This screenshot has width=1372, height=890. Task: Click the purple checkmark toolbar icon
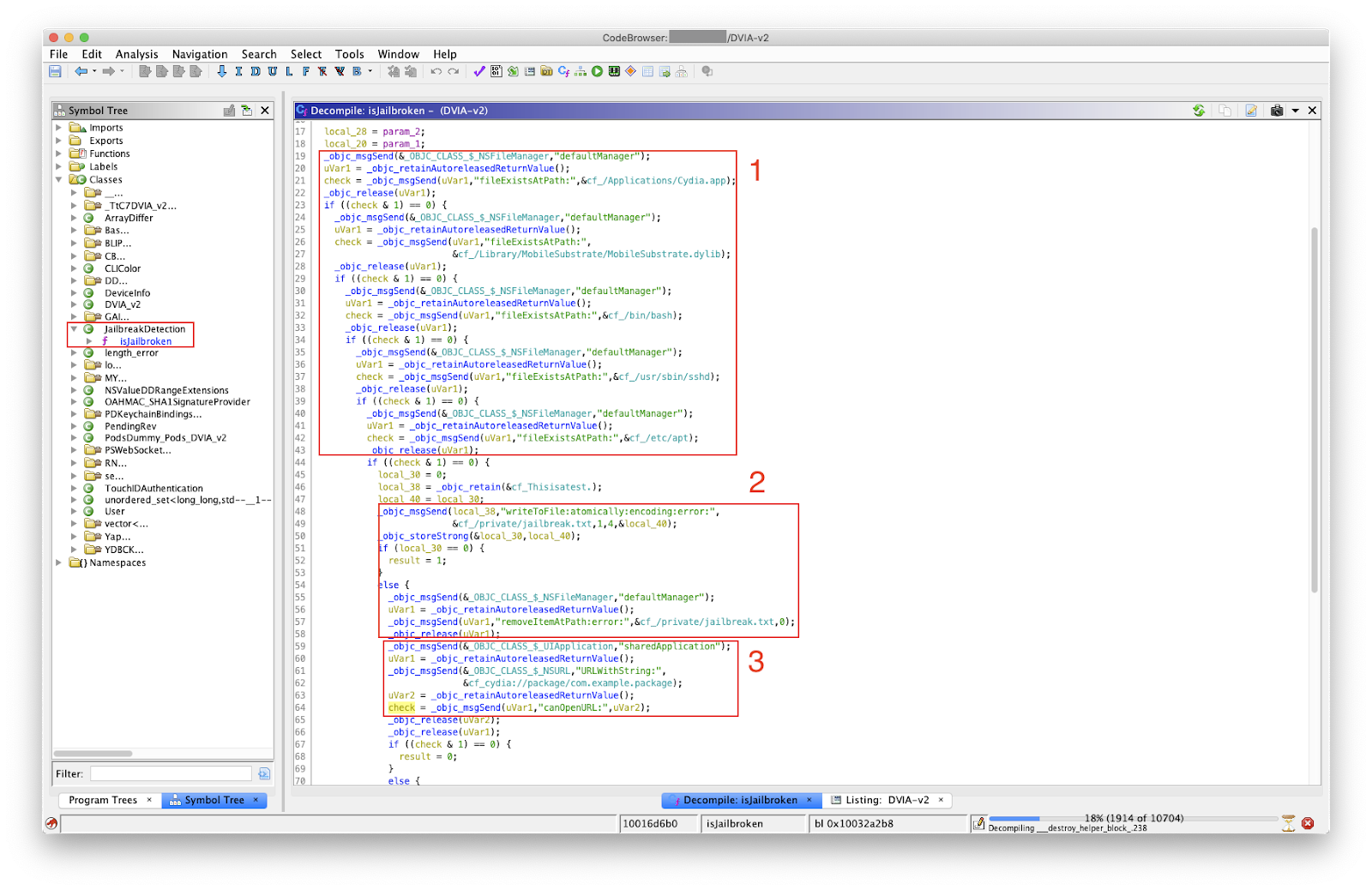(478, 71)
